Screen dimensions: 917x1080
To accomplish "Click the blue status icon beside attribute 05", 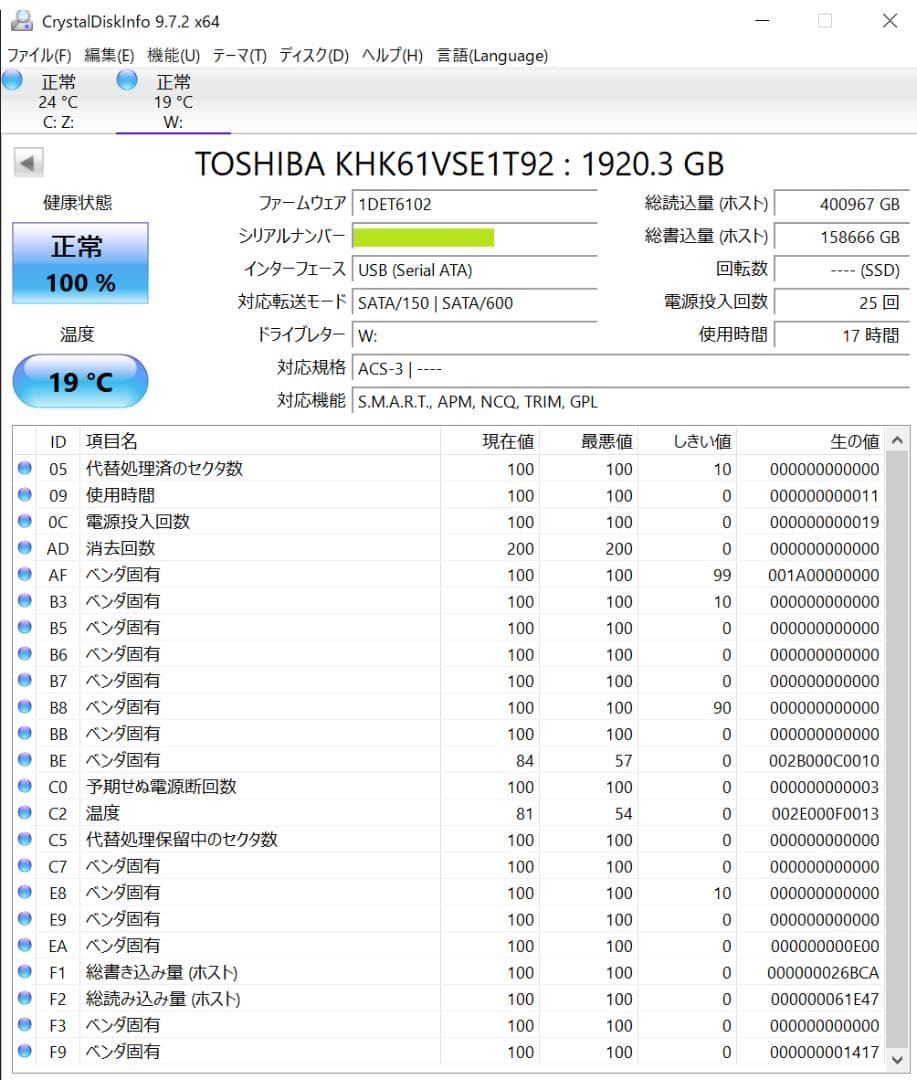I will pyautogui.click(x=23, y=468).
